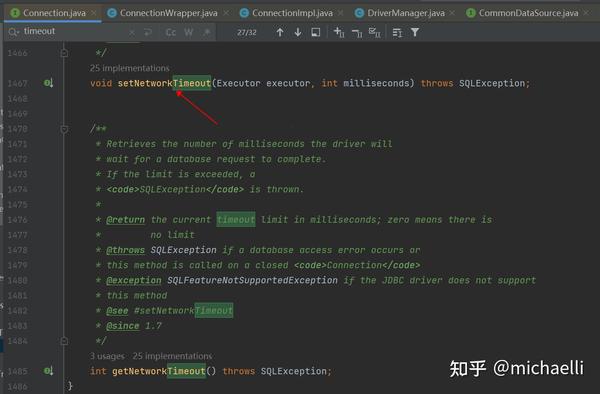Close the DriverManager.java tab

(453, 13)
